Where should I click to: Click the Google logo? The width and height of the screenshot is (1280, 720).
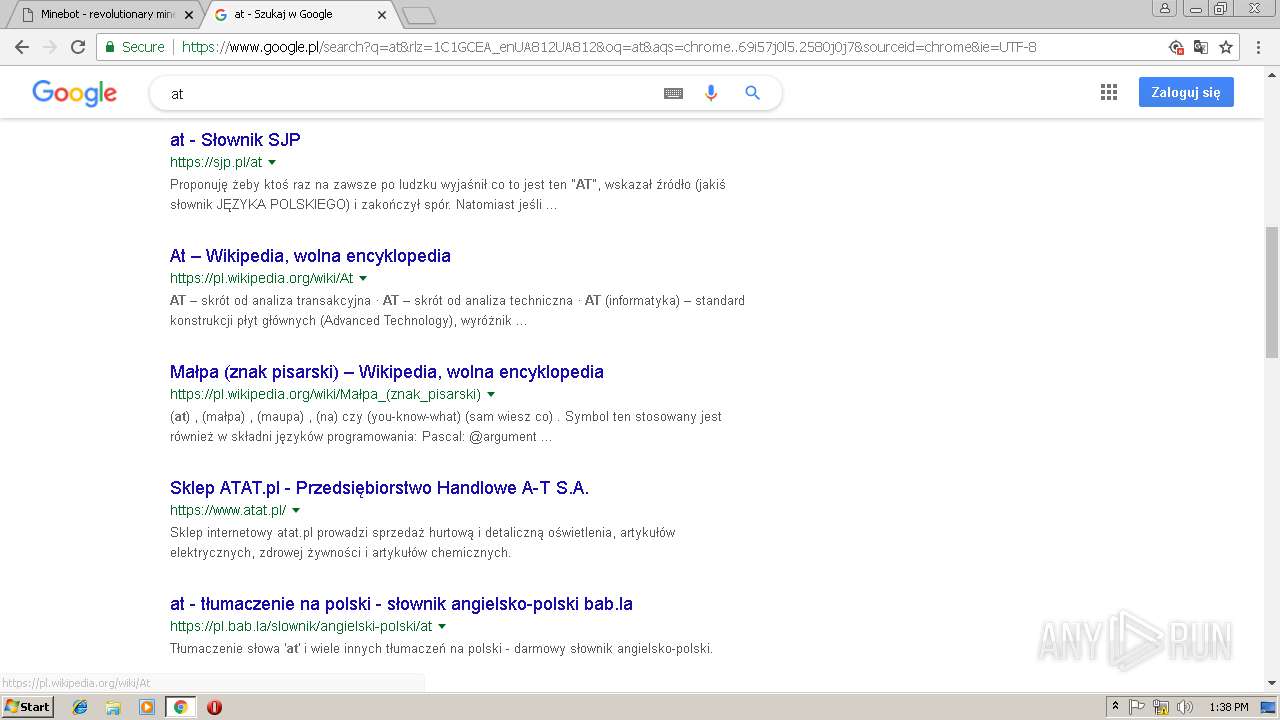pos(74,93)
